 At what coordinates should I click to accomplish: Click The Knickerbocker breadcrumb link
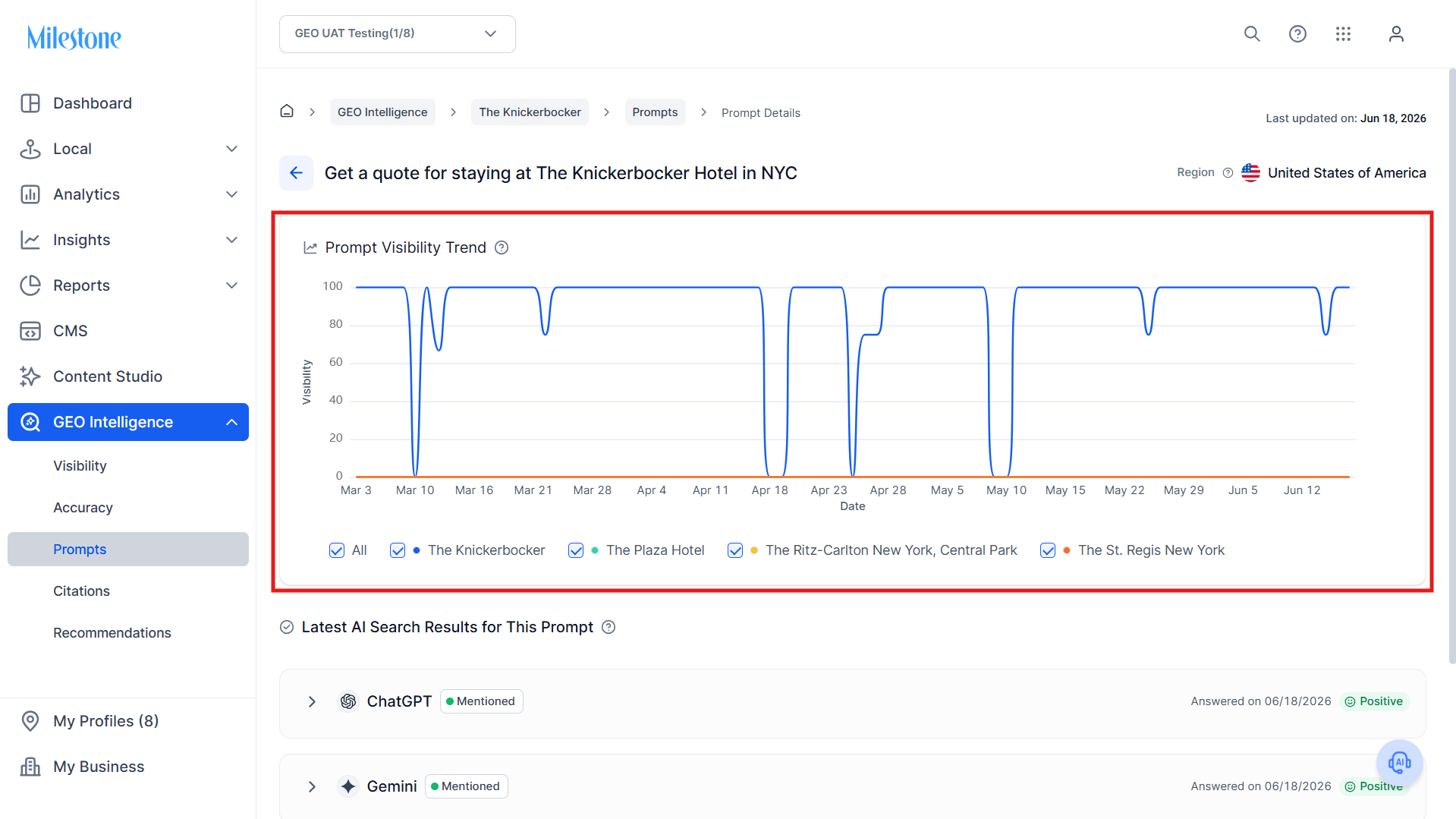point(530,112)
